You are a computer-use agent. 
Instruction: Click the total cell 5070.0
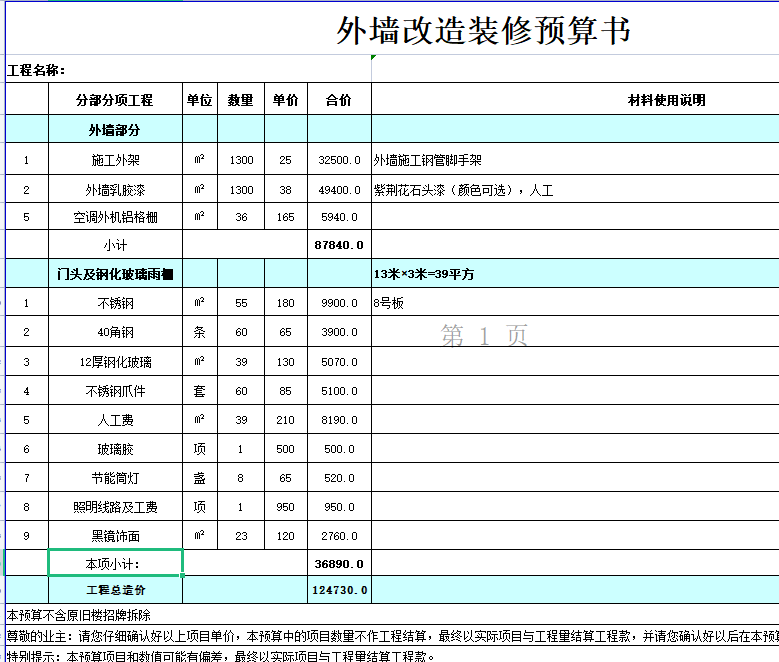point(339,361)
